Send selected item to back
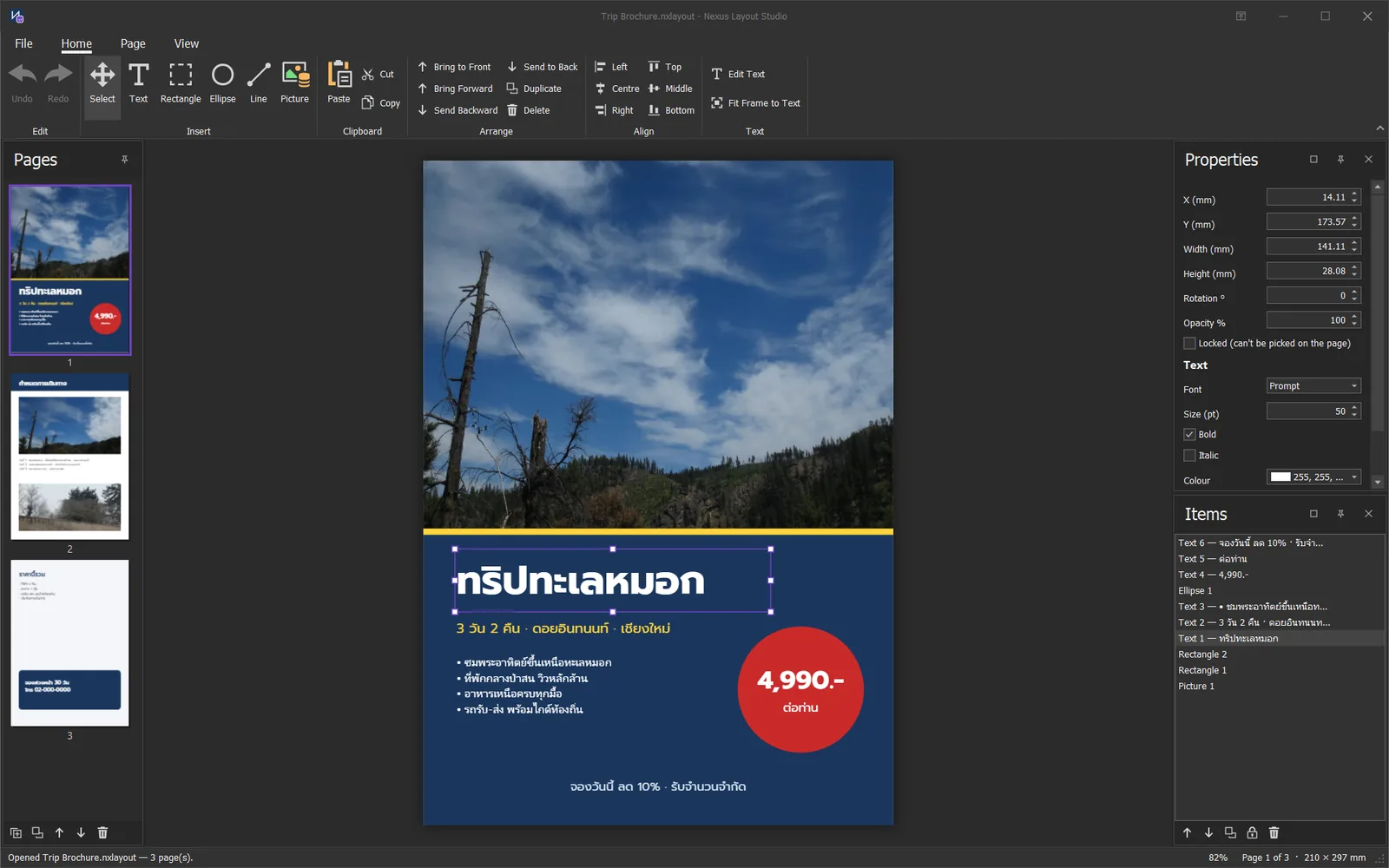The width and height of the screenshot is (1389, 868). [543, 67]
